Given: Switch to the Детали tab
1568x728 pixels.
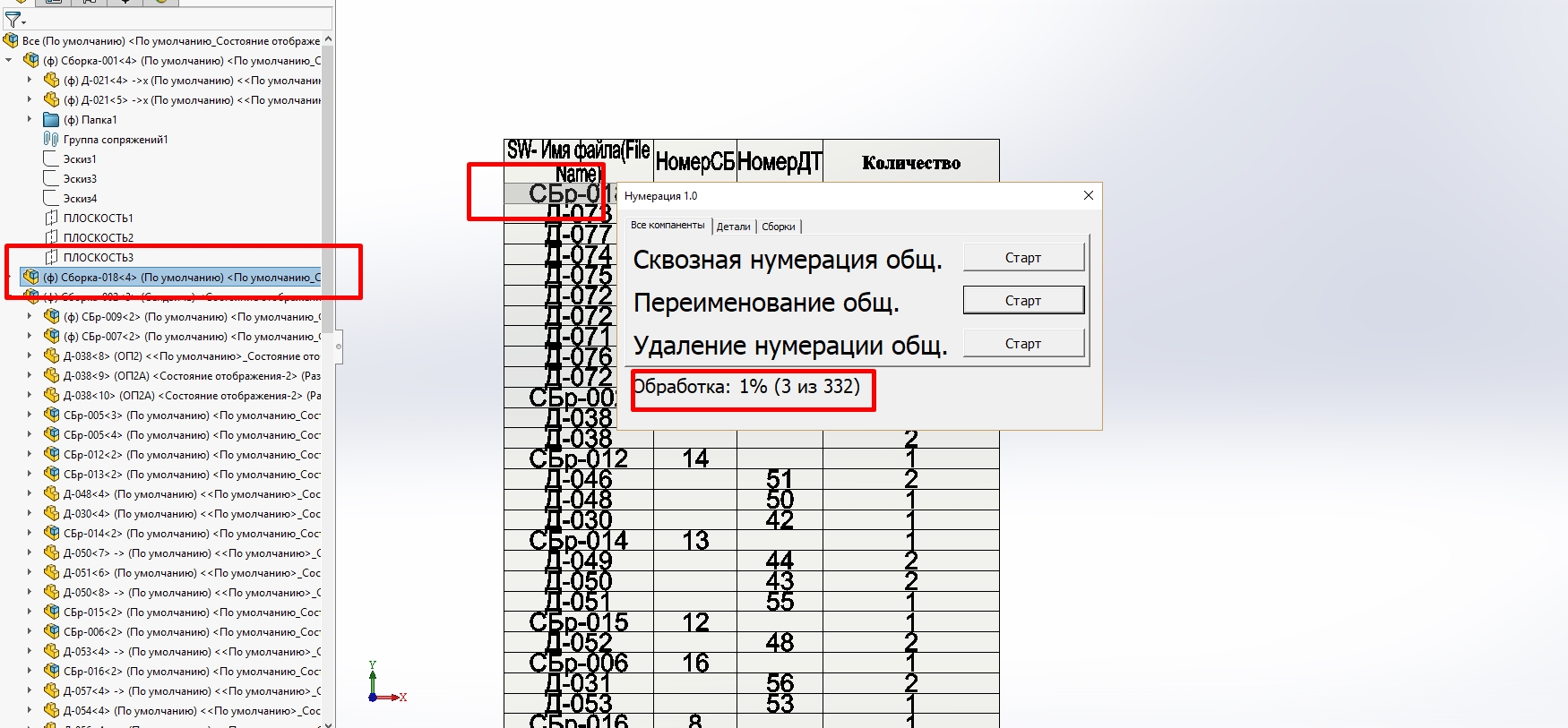Looking at the screenshot, I should click(733, 227).
